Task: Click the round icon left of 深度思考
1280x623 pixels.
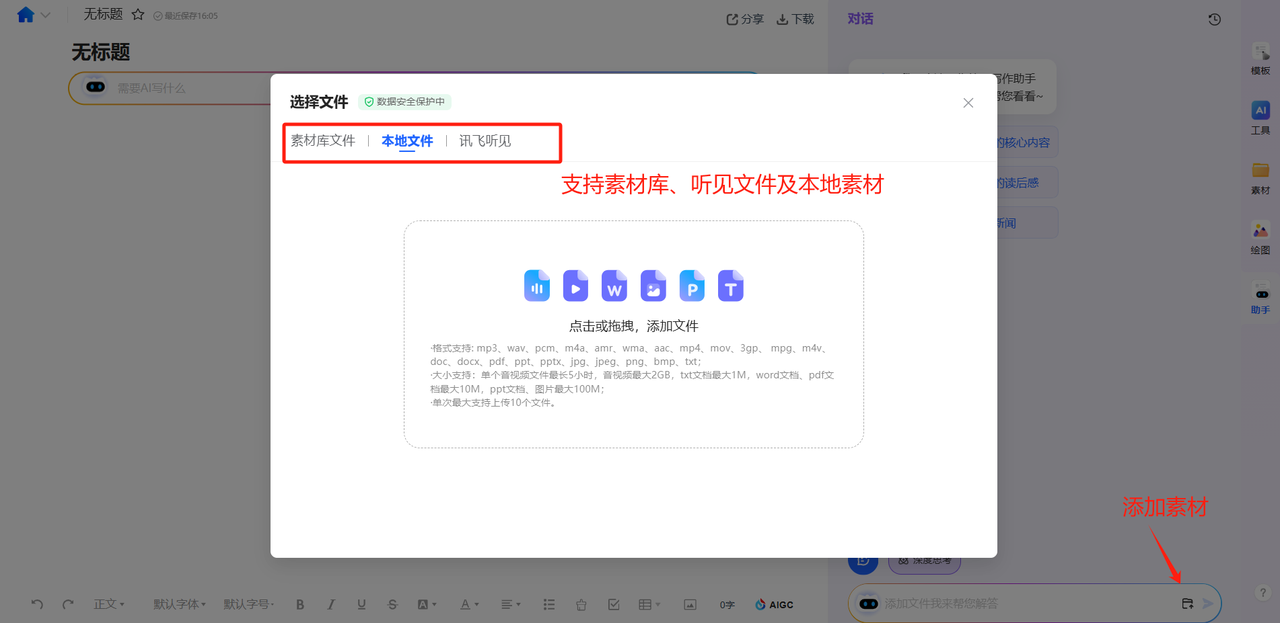Action: point(863,560)
